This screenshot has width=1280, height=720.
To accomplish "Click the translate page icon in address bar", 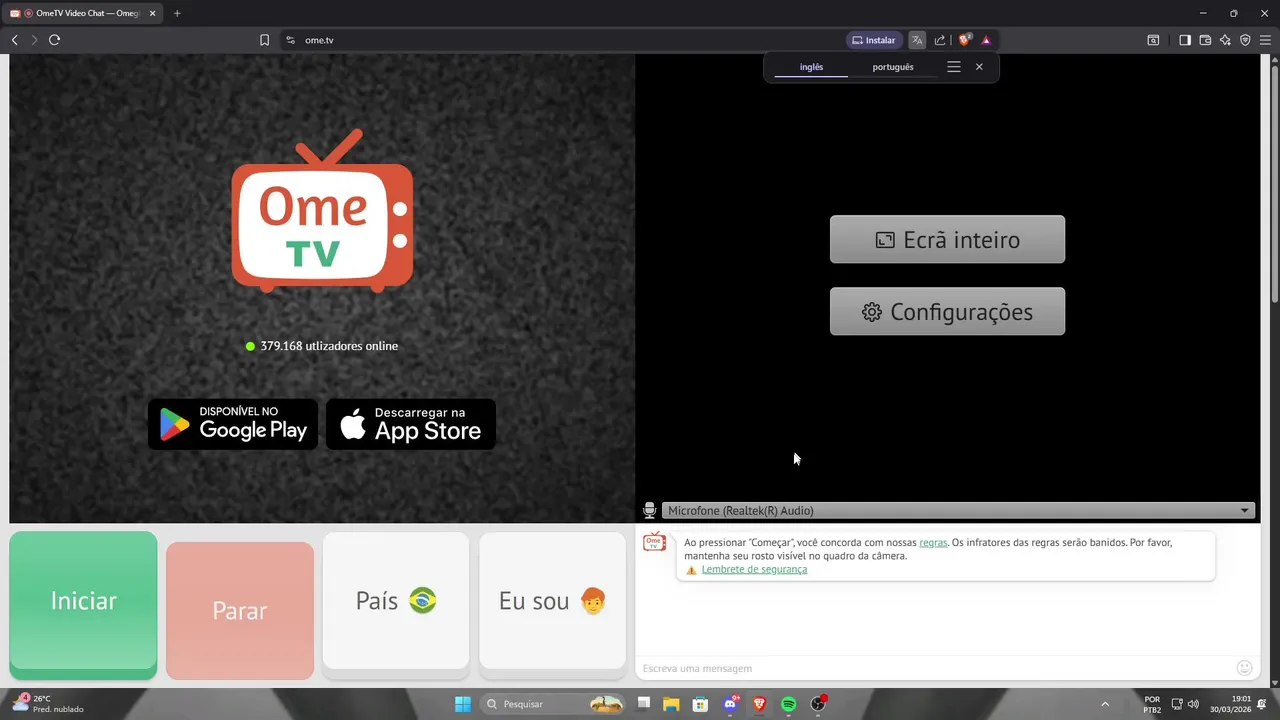I will (917, 40).
